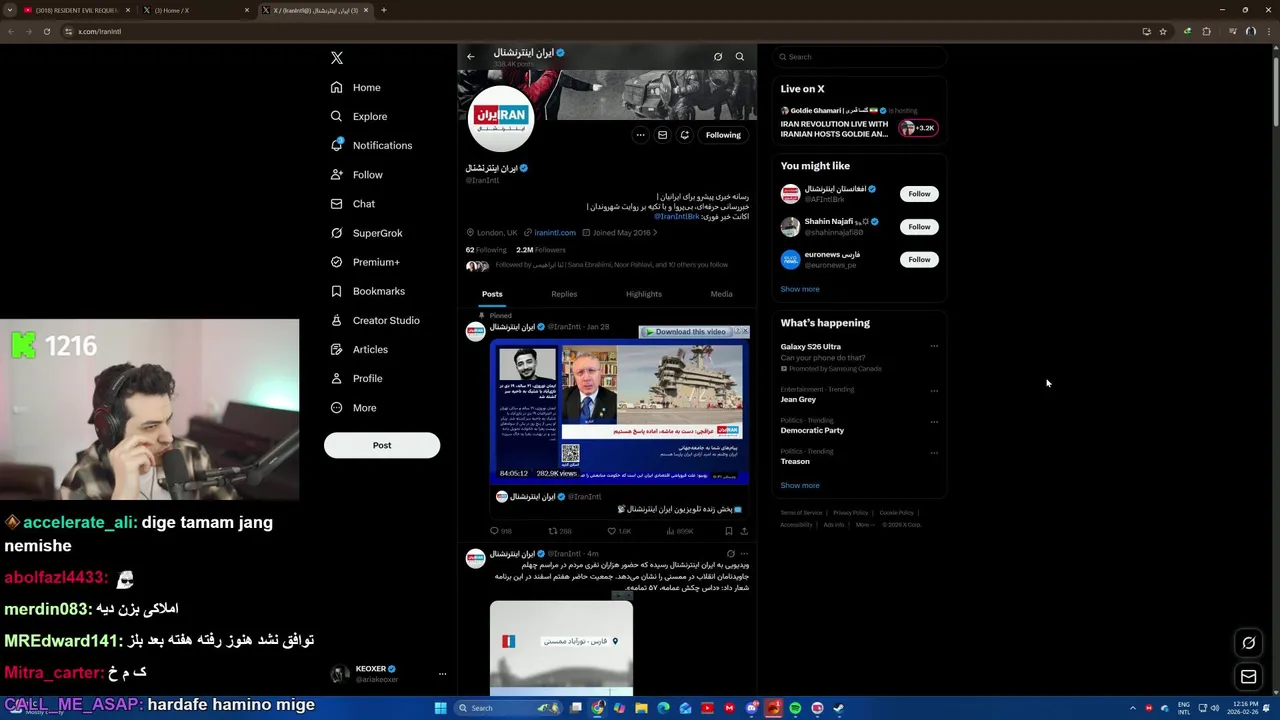The width and height of the screenshot is (1280, 720).
Task: Join the Iran Revolution Live space +3.2K
Action: click(x=917, y=128)
